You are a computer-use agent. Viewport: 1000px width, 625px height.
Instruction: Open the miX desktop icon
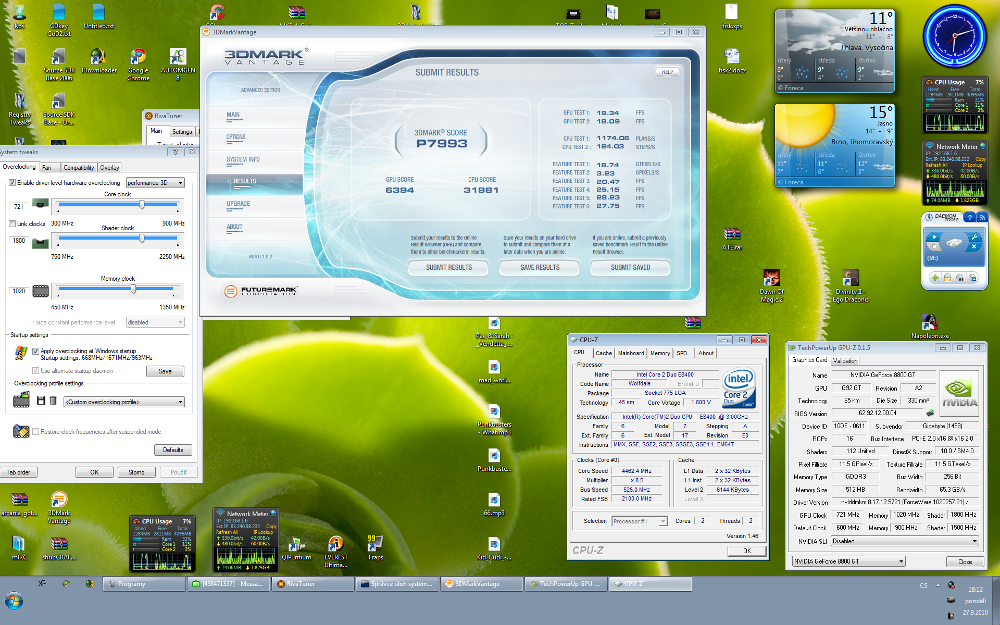click(18, 543)
